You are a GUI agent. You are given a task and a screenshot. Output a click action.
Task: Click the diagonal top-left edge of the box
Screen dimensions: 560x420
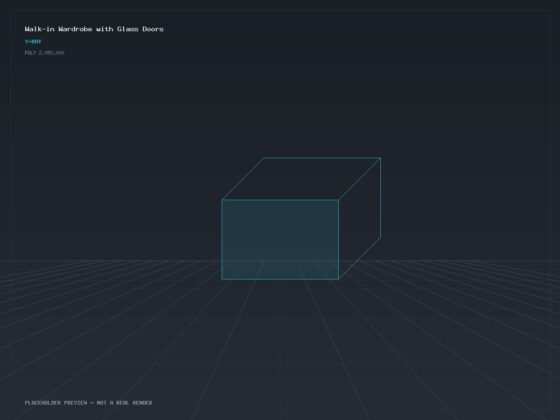tap(243, 179)
